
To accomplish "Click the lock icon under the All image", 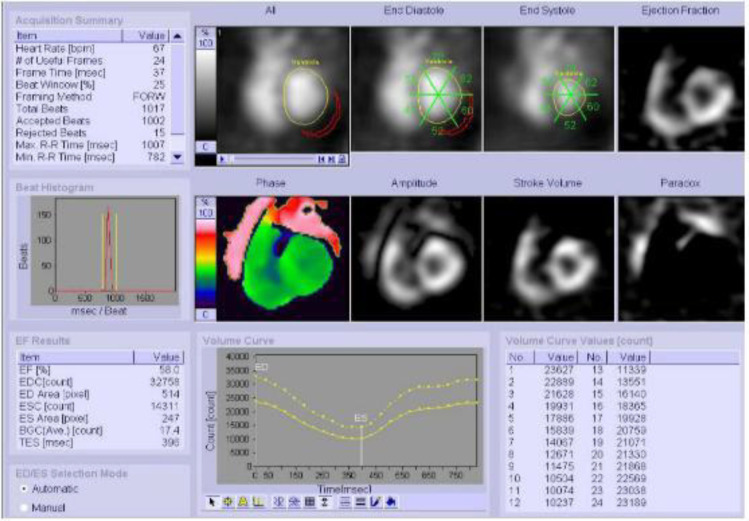I will (341, 158).
